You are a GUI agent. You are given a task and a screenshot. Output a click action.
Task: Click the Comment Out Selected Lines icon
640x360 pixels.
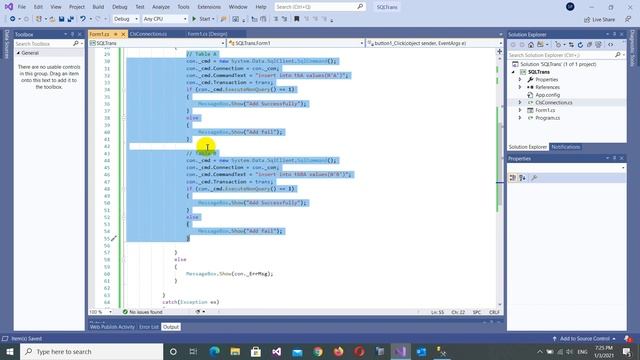pyautogui.click(x=276, y=19)
